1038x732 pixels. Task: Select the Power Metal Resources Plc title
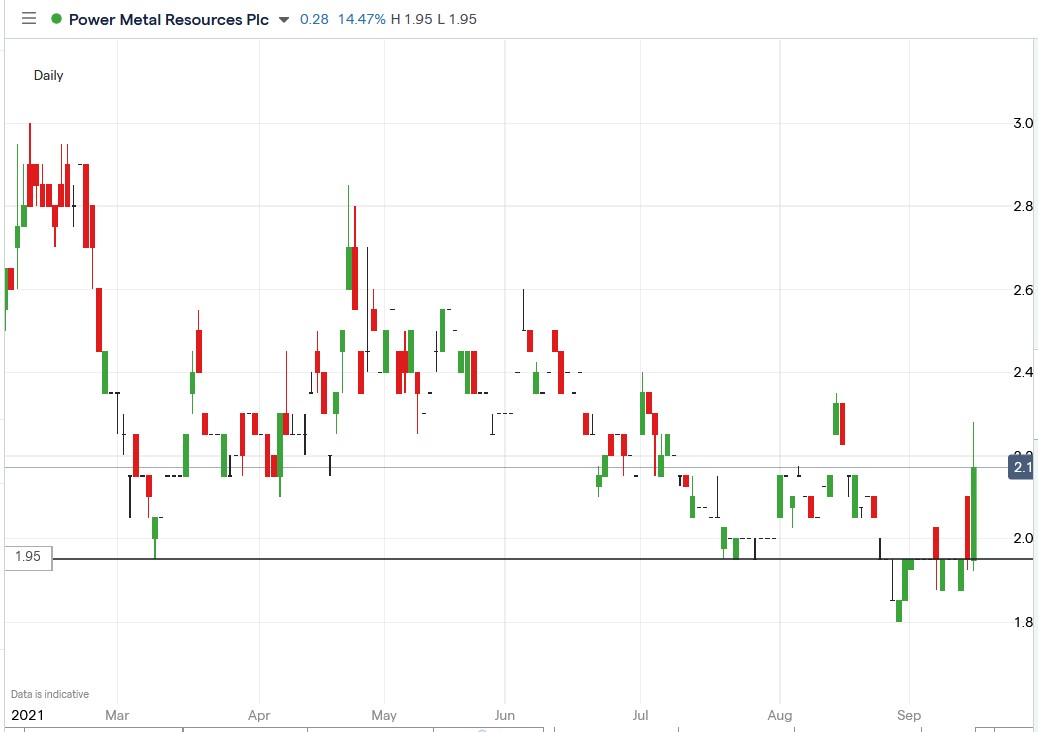(166, 18)
